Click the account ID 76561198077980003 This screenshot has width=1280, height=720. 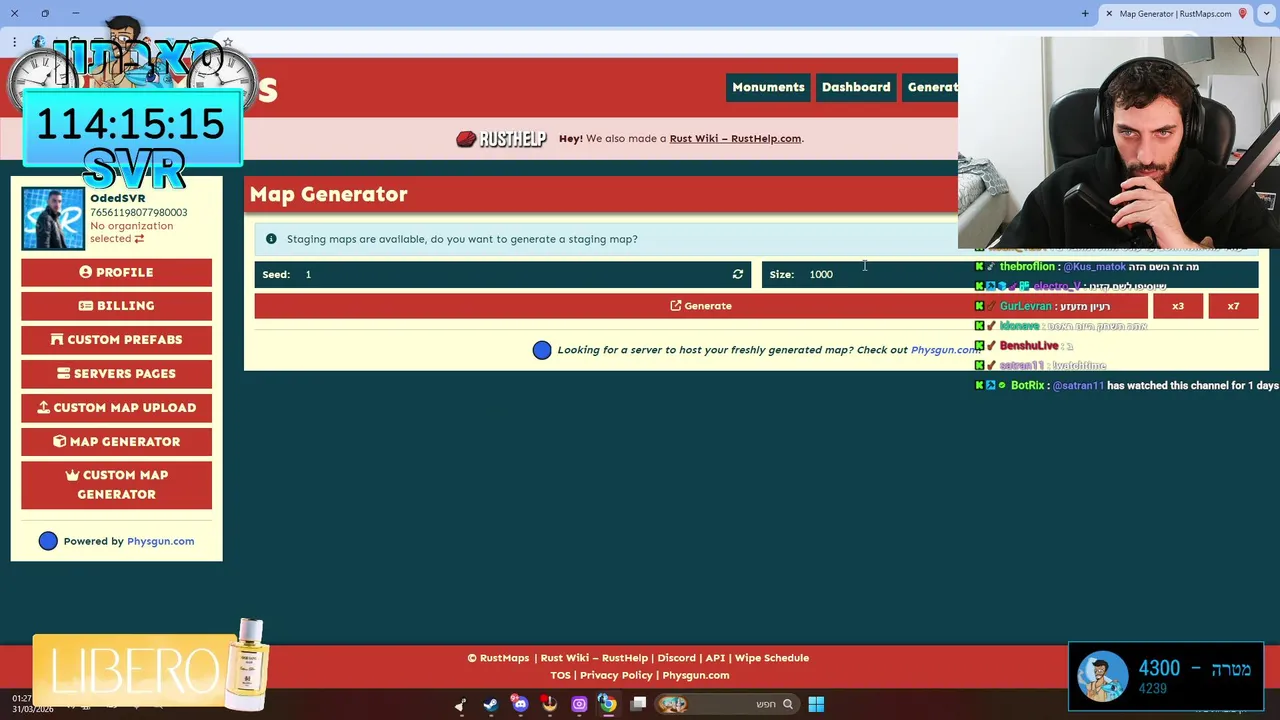(x=138, y=212)
